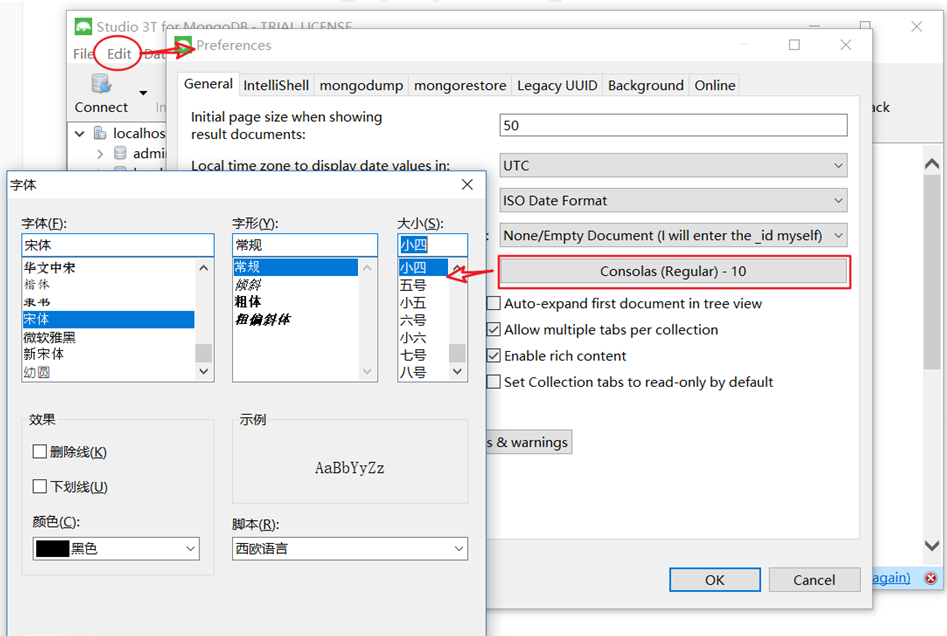Click the localhost server icon
This screenshot has height=636, width=947.
tap(100, 133)
